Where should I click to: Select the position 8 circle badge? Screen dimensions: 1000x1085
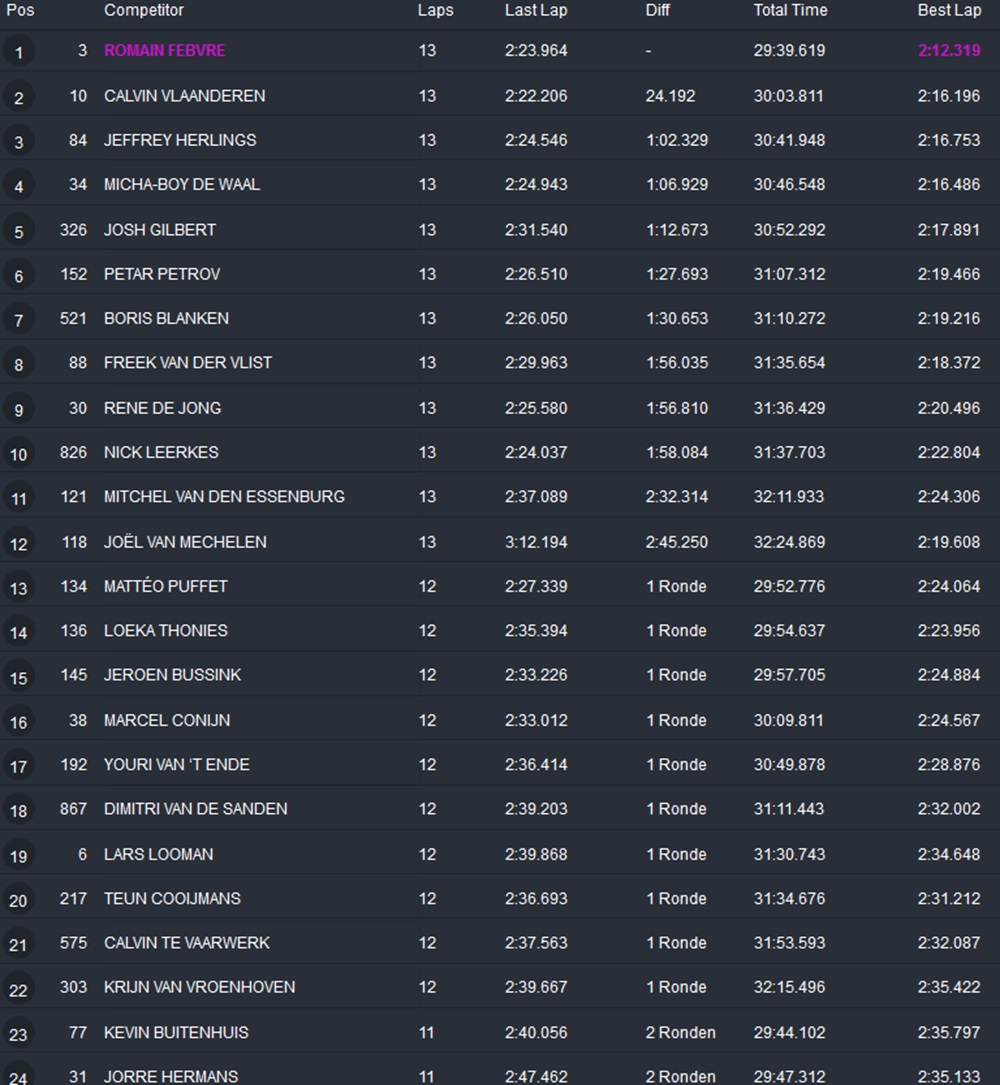pyautogui.click(x=18, y=364)
